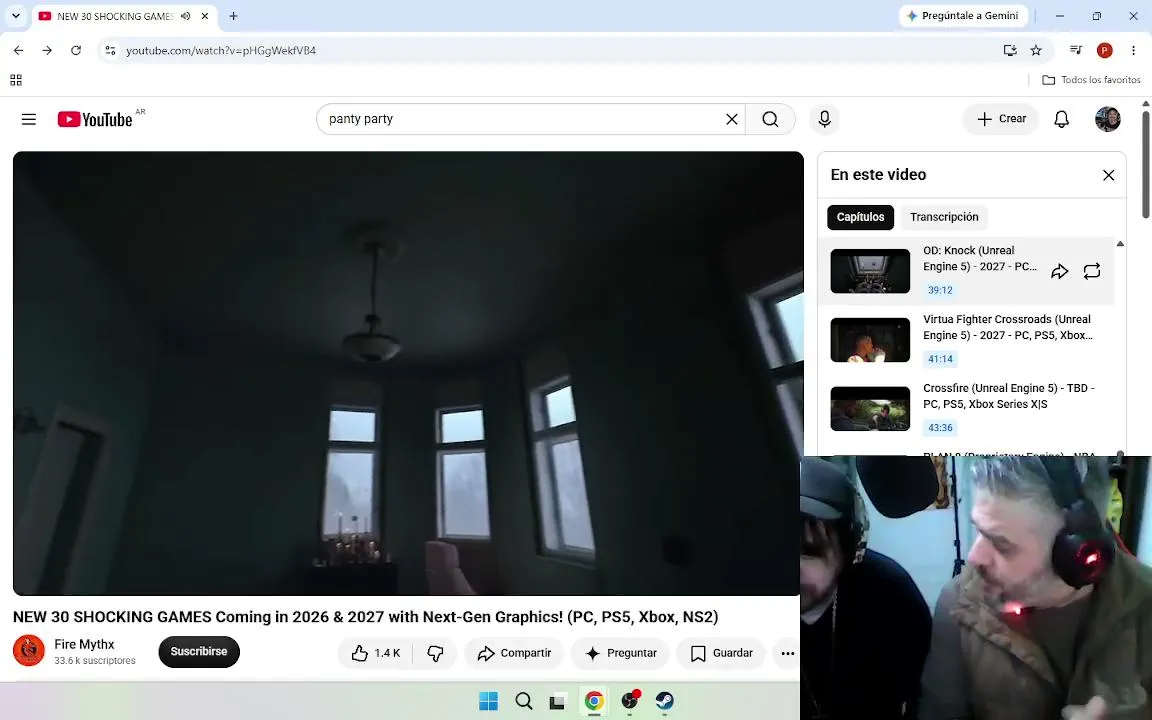Viewport: 1152px width, 720px height.
Task: Open the YouTube hamburger guide menu
Action: pos(29,119)
